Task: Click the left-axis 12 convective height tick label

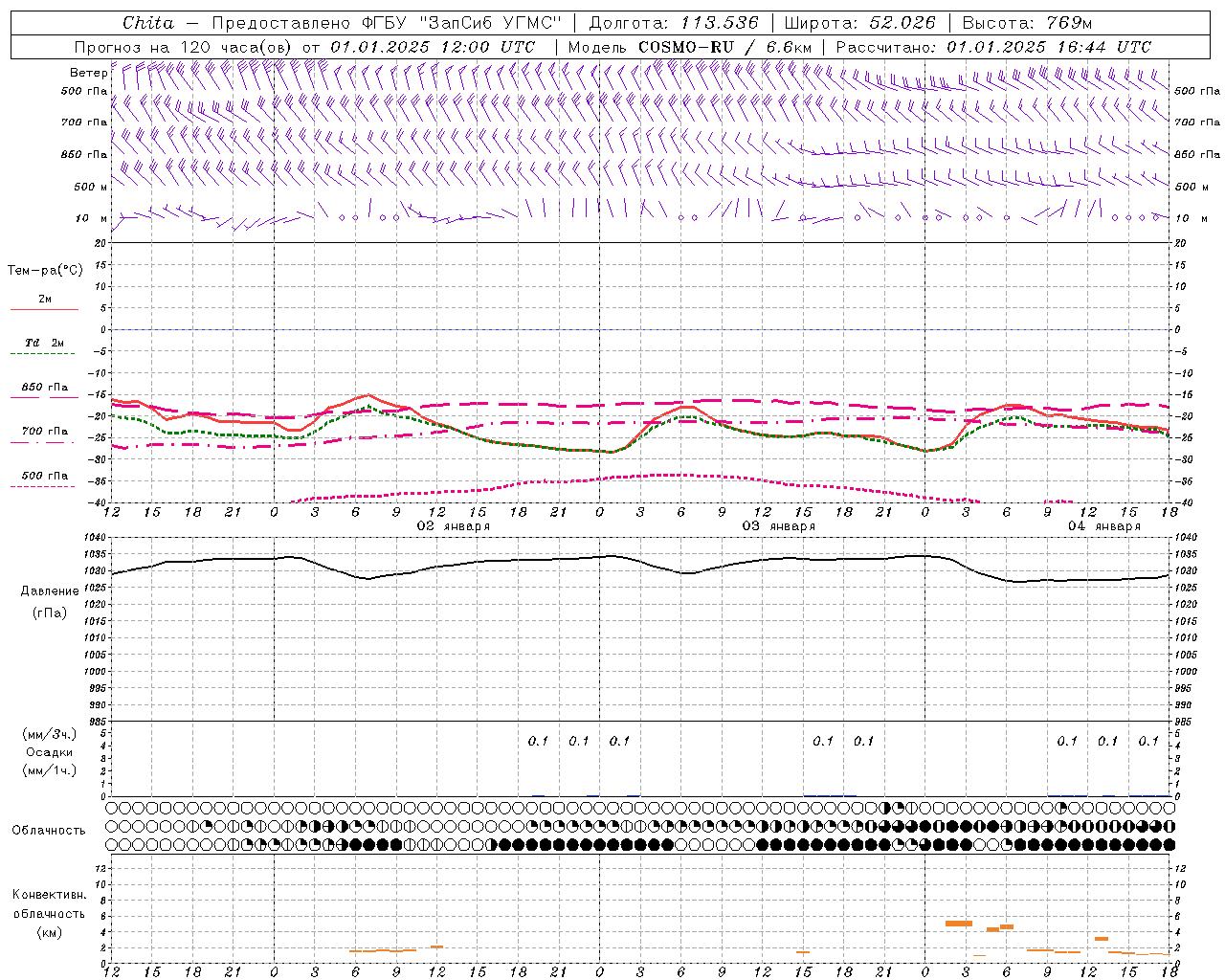Action: 102,869
